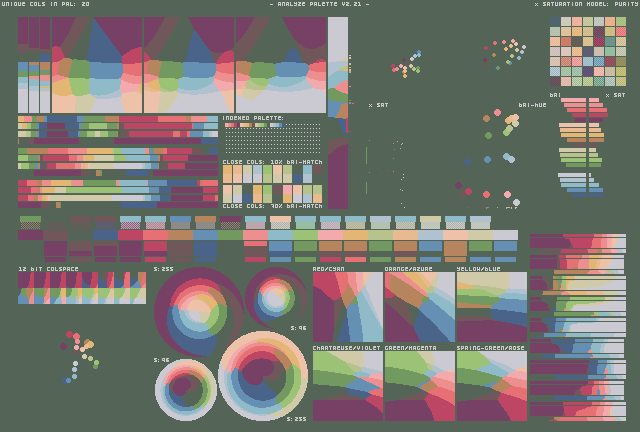640x432 pixels.
Task: Select the Green/Magenta mix diagram
Action: [419, 386]
